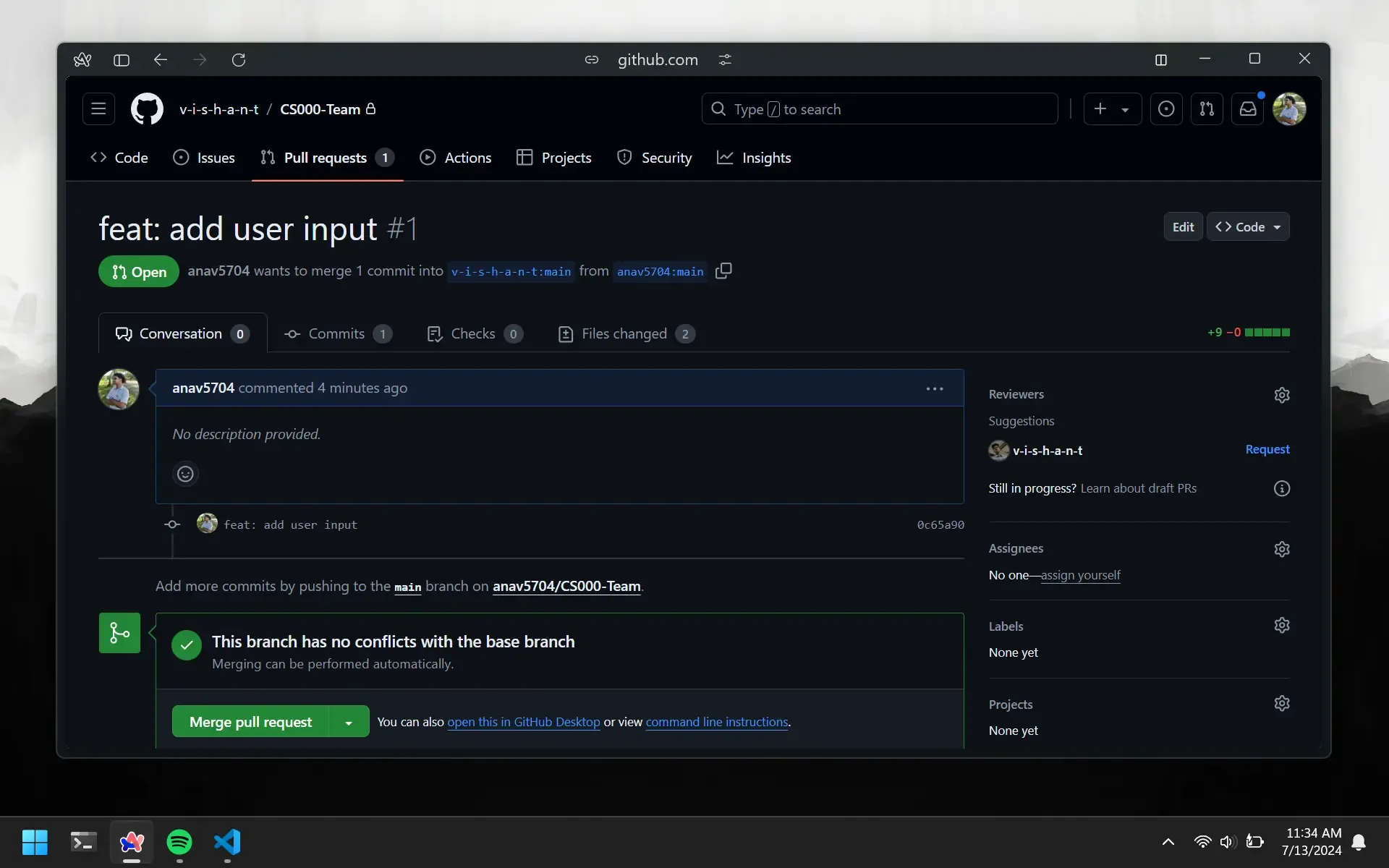Viewport: 1389px width, 868px height.
Task: Switch to the Commits tab
Action: tap(339, 333)
